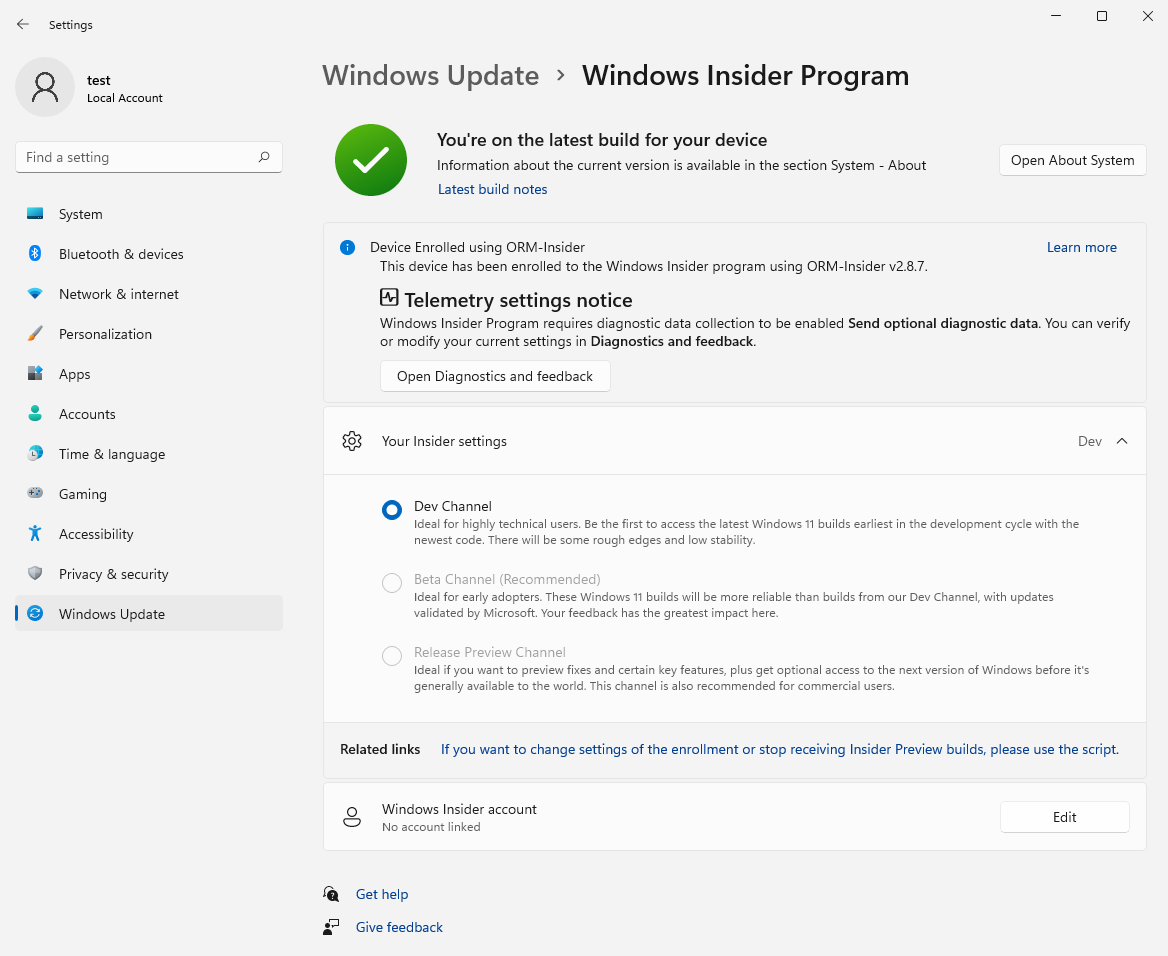
Task: Minimize the Settings window
Action: pyautogui.click(x=1056, y=16)
